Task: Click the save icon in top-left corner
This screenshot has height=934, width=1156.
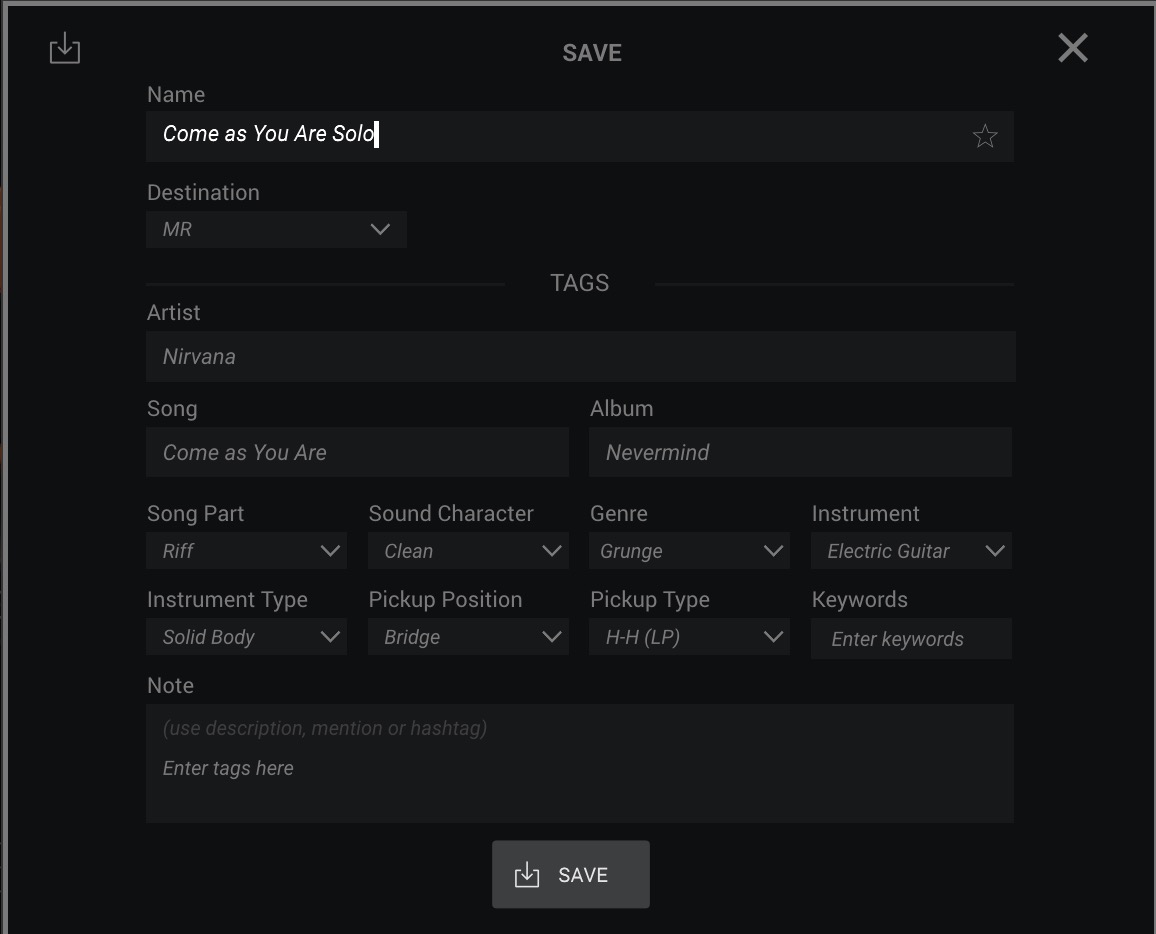Action: (65, 48)
